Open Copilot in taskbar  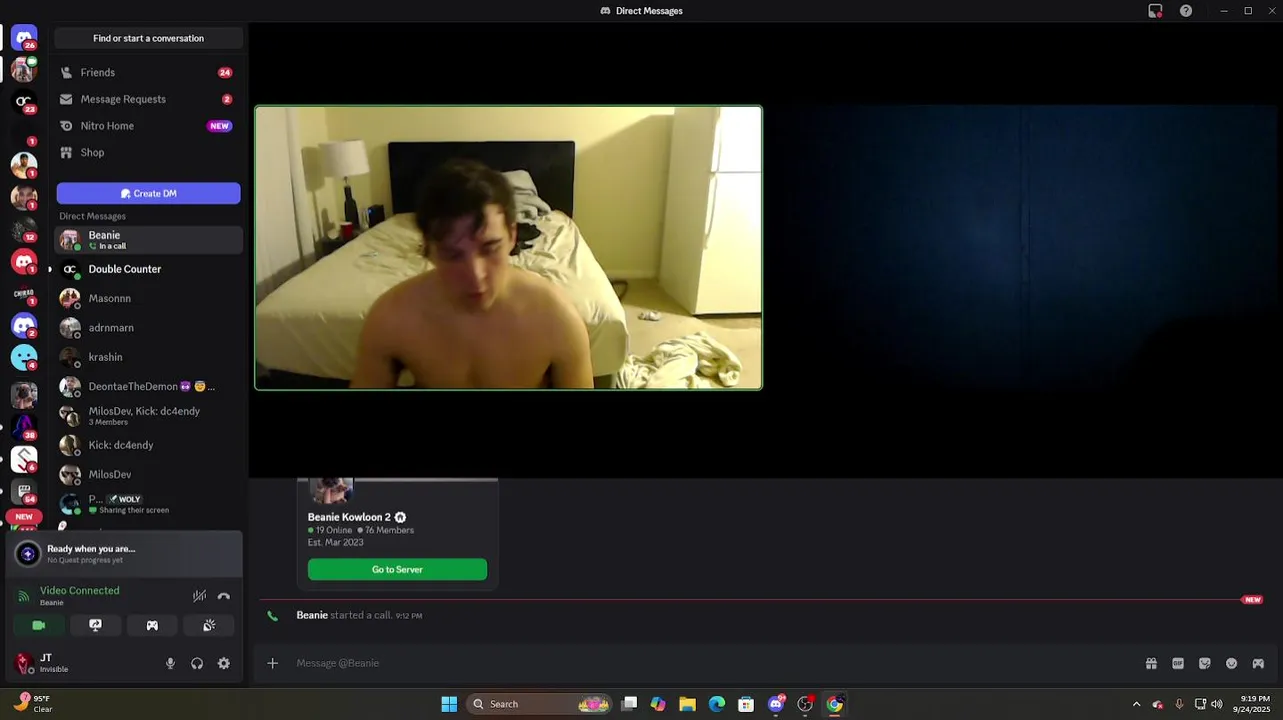658,704
